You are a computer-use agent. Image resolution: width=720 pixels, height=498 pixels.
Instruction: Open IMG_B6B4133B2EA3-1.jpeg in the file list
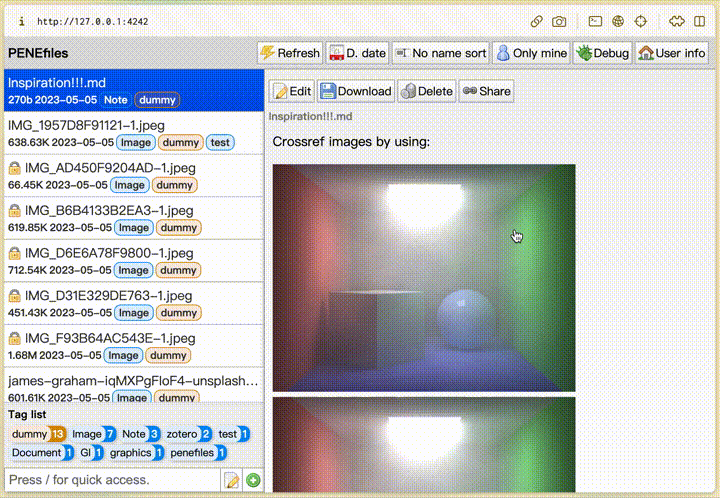coord(134,218)
